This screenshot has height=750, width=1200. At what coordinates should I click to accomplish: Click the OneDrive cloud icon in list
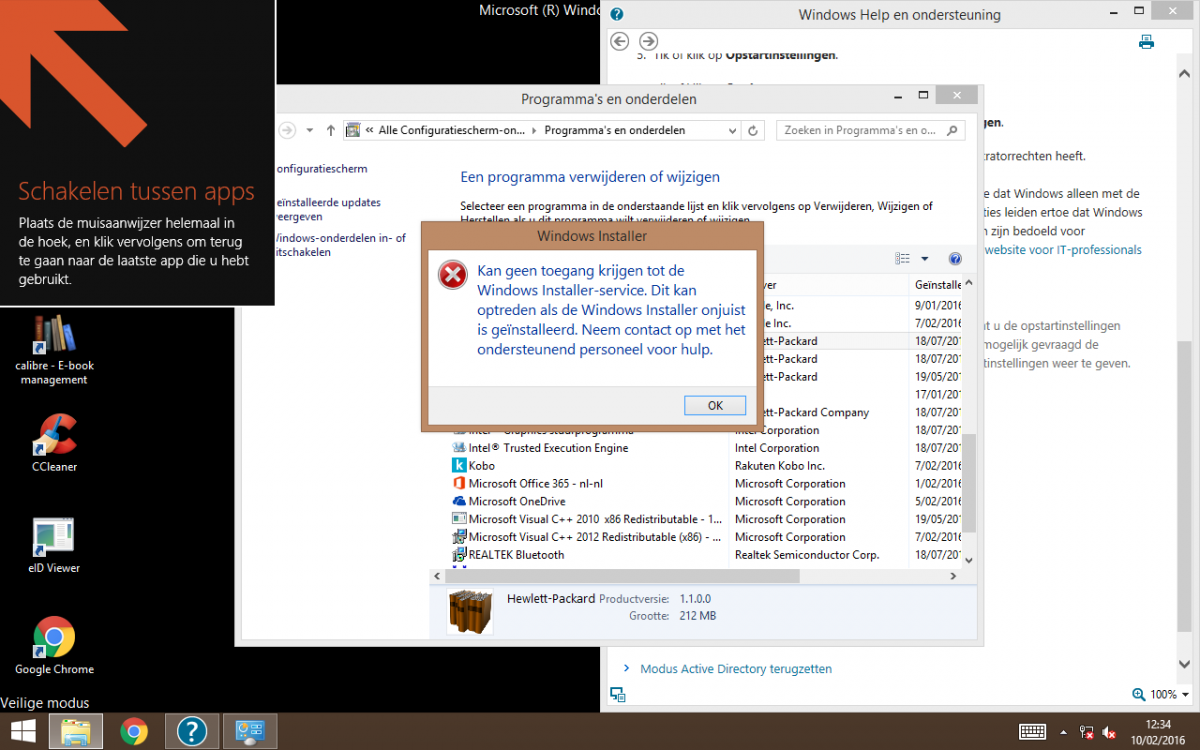[459, 501]
